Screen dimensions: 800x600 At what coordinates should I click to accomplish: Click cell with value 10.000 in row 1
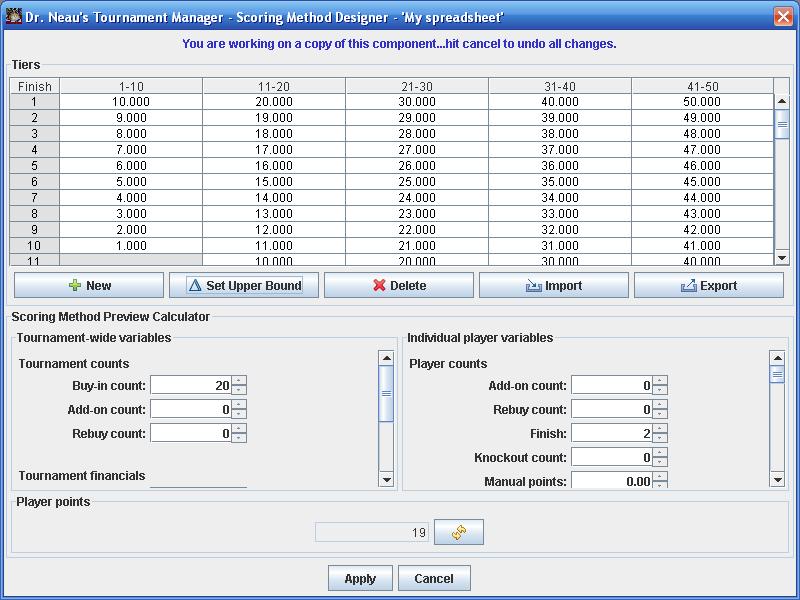(131, 102)
